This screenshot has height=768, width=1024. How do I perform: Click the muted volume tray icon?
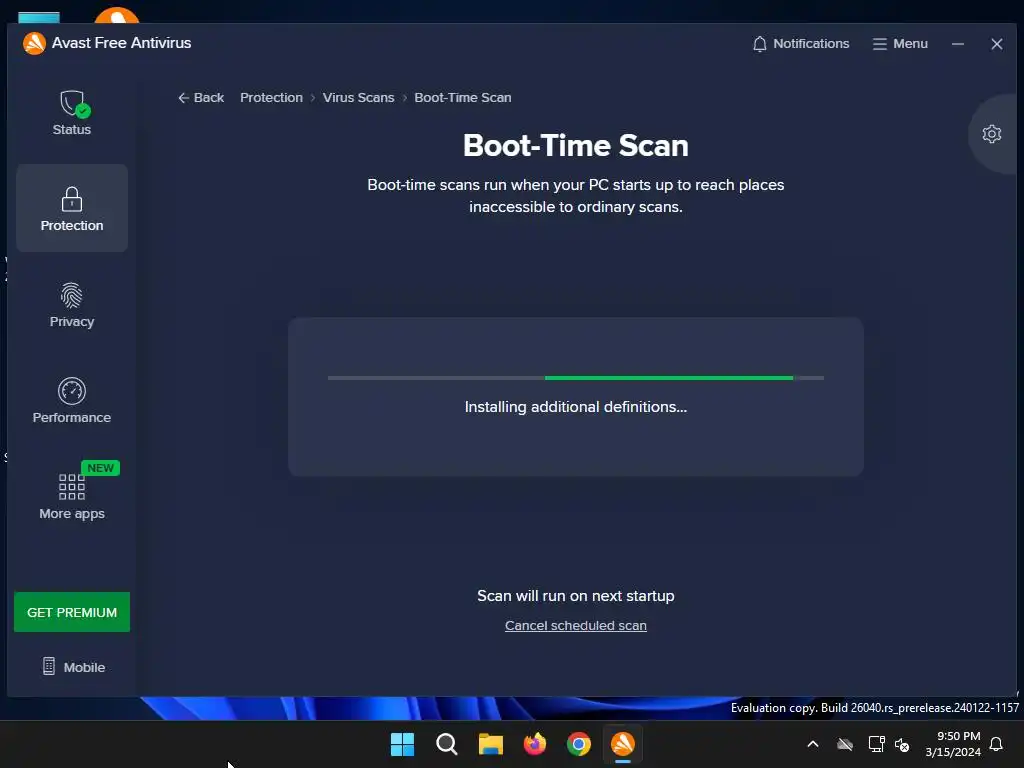point(903,744)
